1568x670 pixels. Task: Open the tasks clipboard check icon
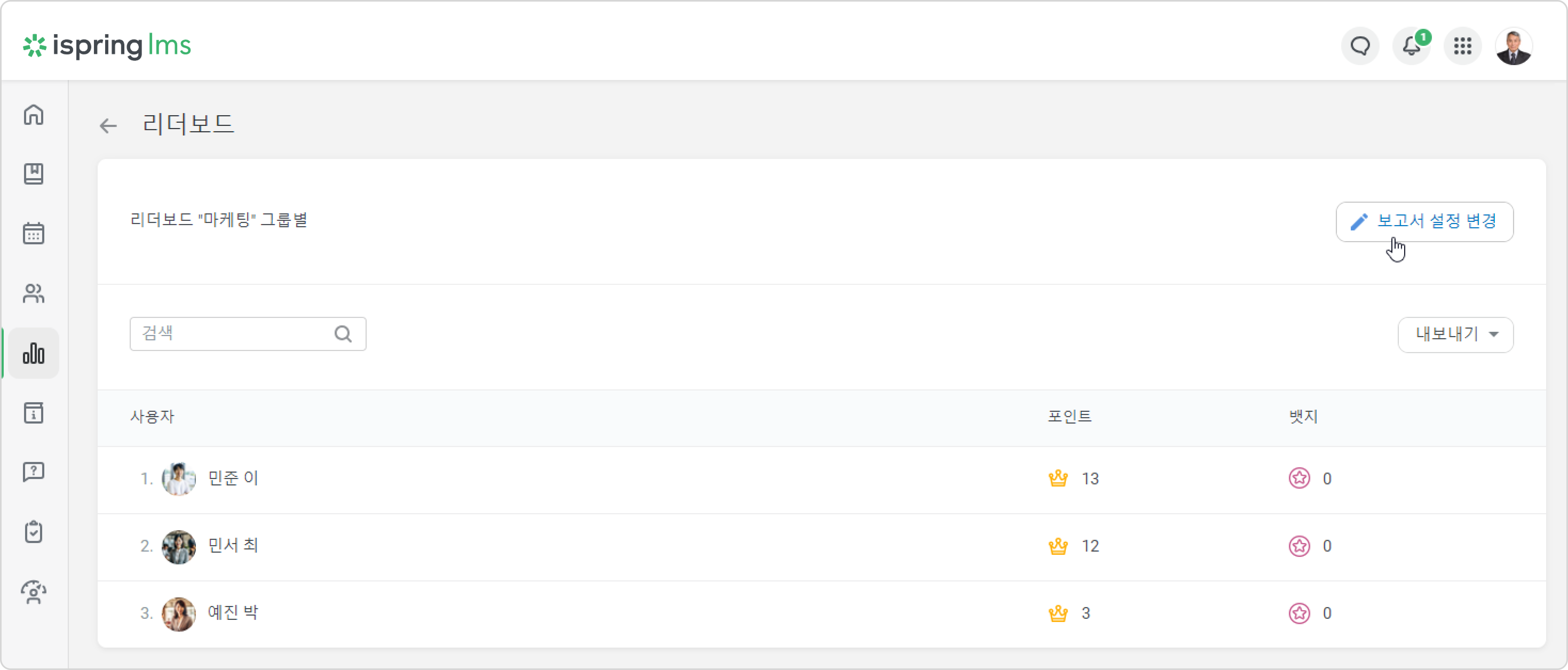point(33,532)
